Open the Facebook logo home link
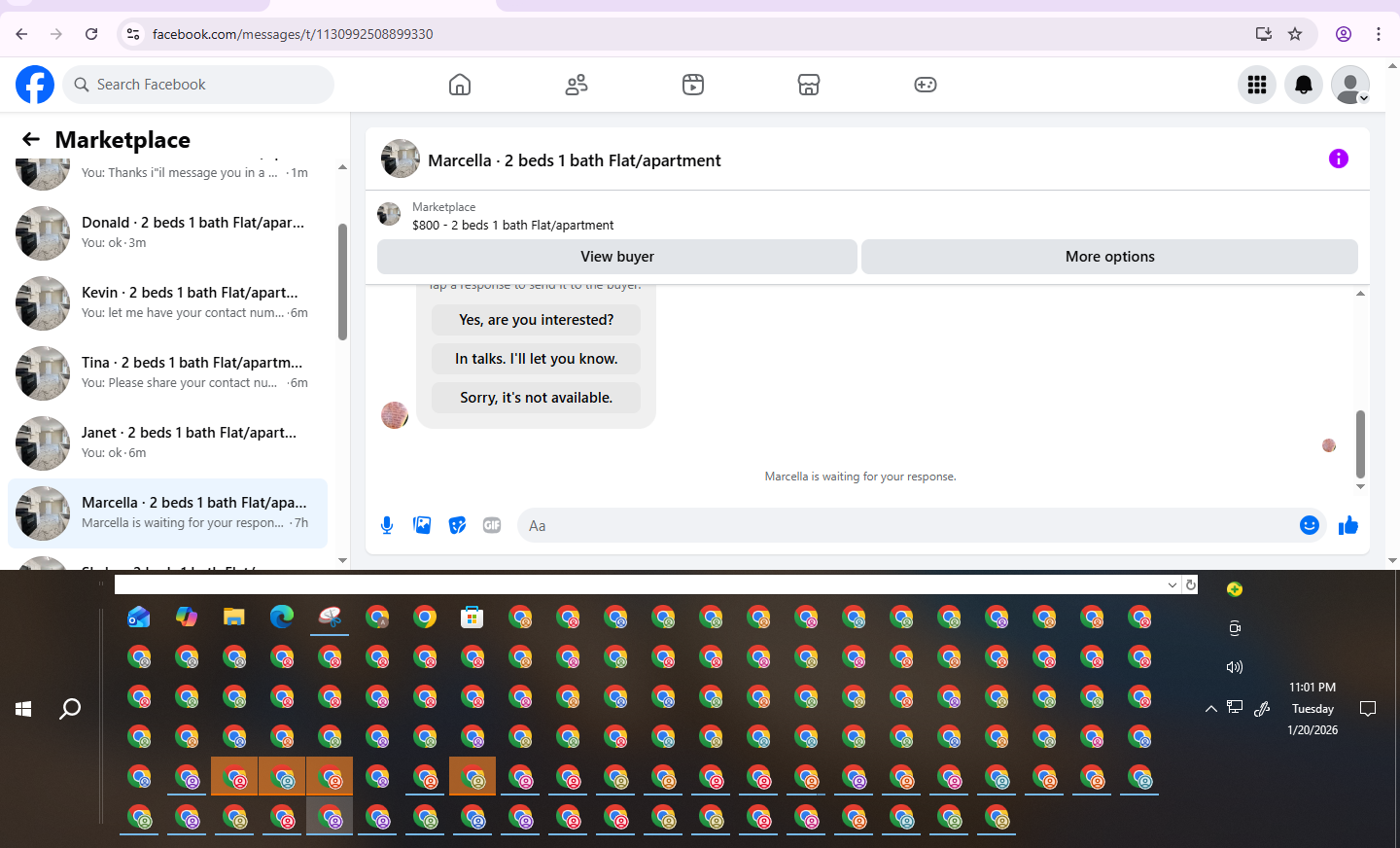The width and height of the screenshot is (1400, 848). (x=35, y=85)
